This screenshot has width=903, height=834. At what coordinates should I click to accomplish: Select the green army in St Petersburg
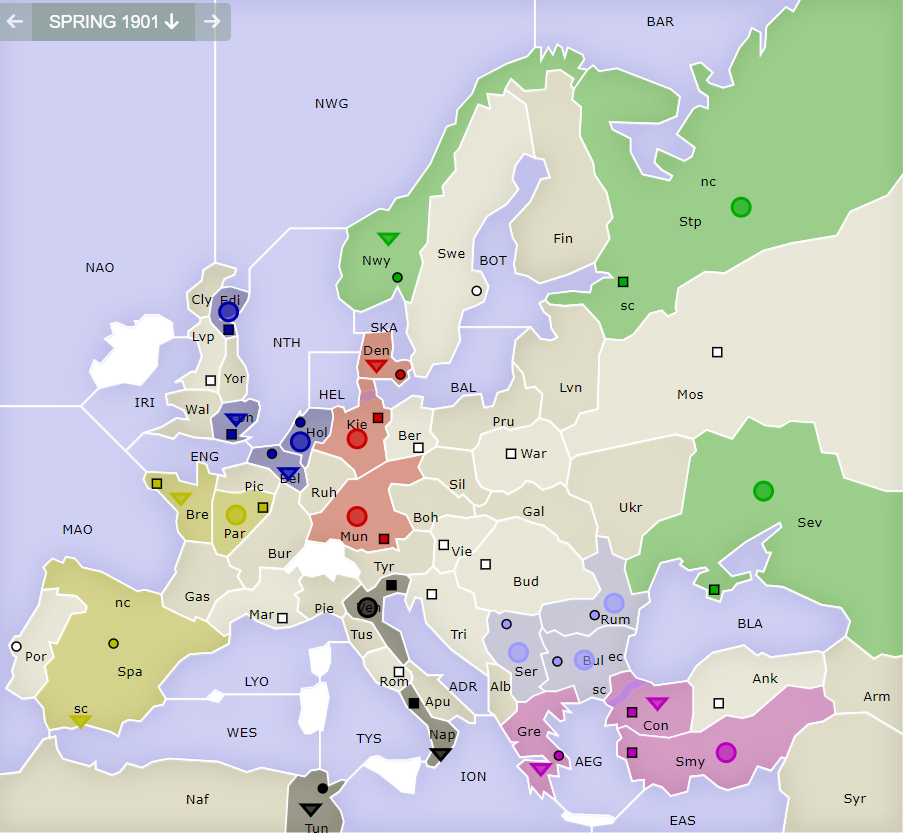(x=741, y=207)
